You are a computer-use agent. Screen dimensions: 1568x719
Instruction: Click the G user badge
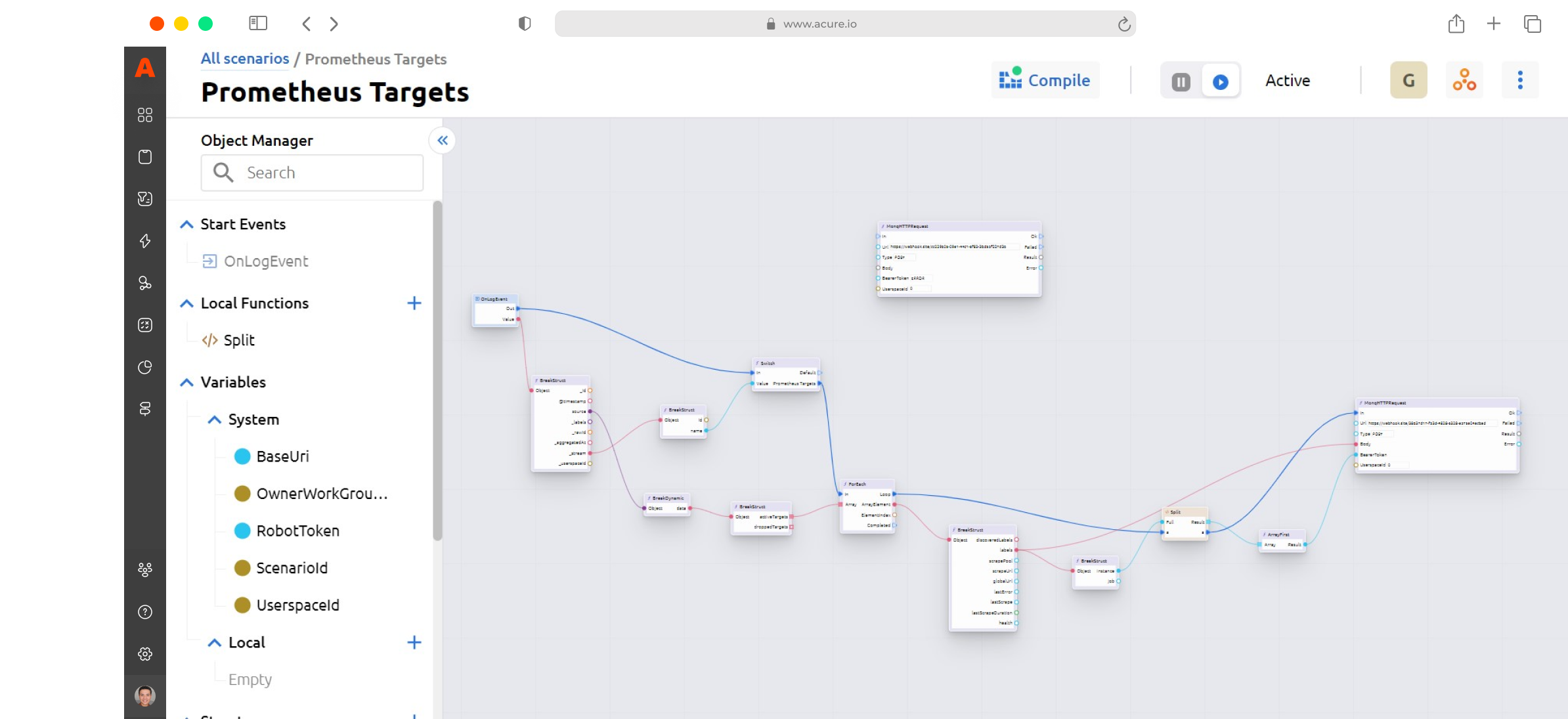coord(1408,80)
